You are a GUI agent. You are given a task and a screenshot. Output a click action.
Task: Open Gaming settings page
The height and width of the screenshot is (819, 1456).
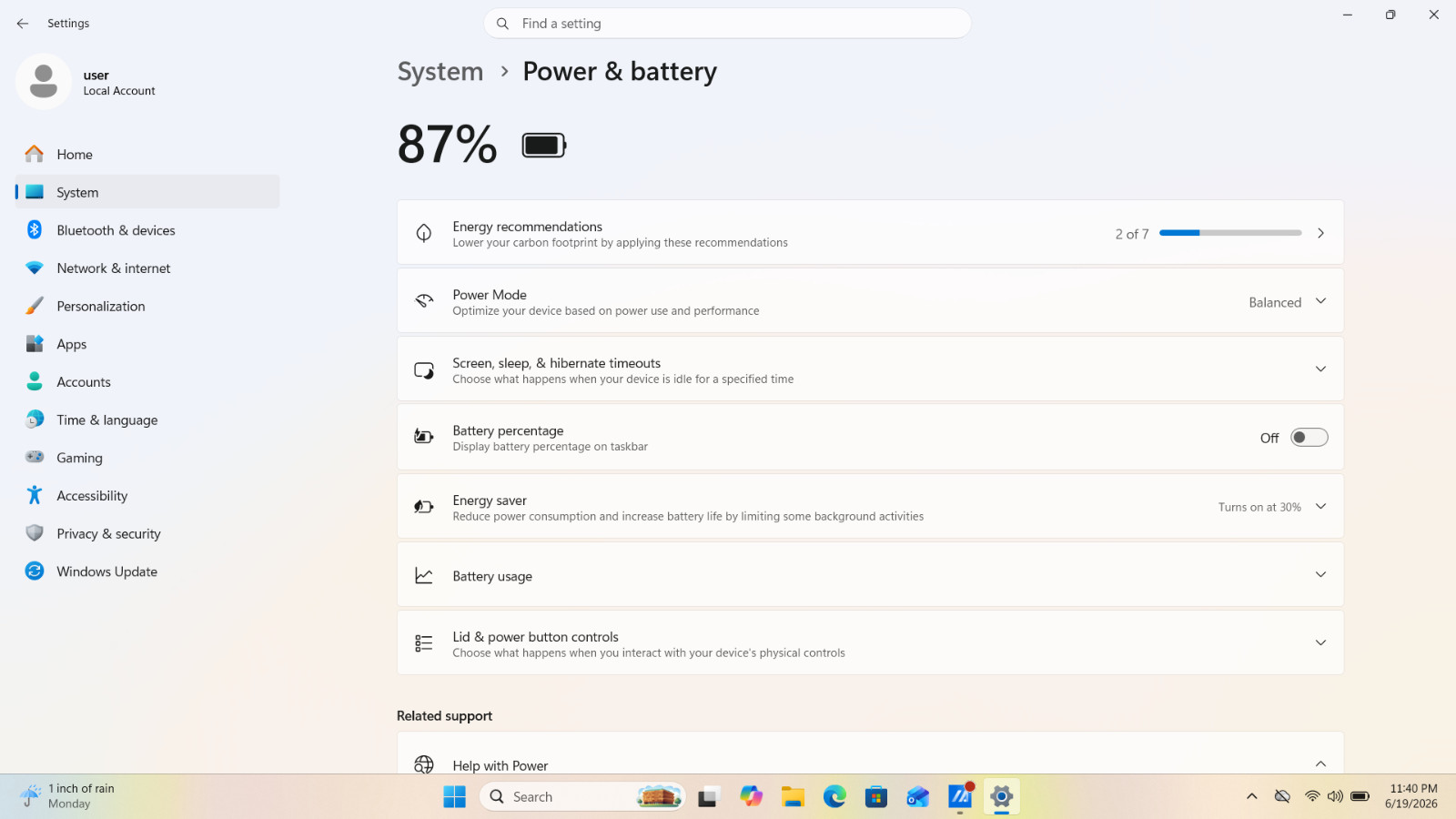pos(147,458)
